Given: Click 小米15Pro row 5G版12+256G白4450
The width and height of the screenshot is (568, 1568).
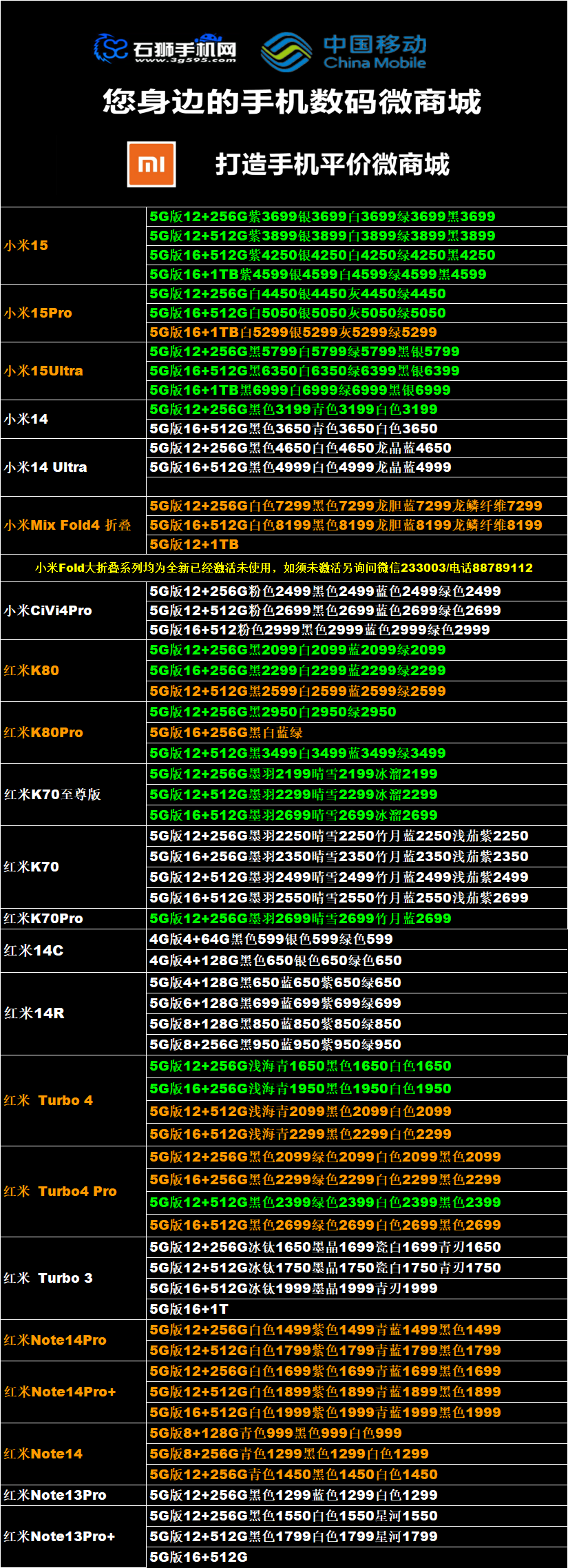Looking at the screenshot, I should [357, 293].
